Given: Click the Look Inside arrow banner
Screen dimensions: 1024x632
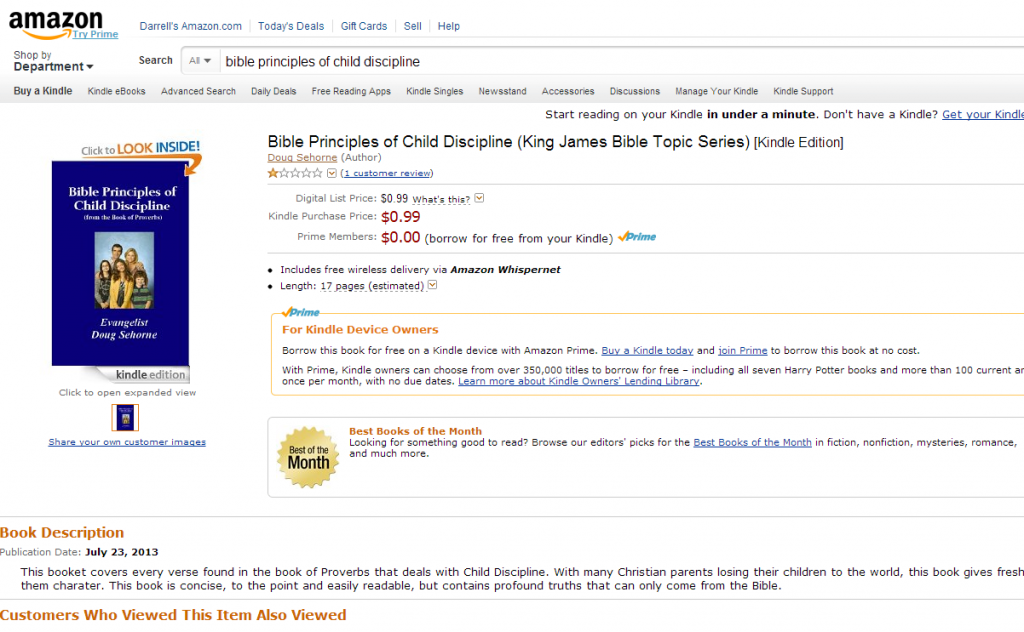Looking at the screenshot, I should tap(141, 151).
